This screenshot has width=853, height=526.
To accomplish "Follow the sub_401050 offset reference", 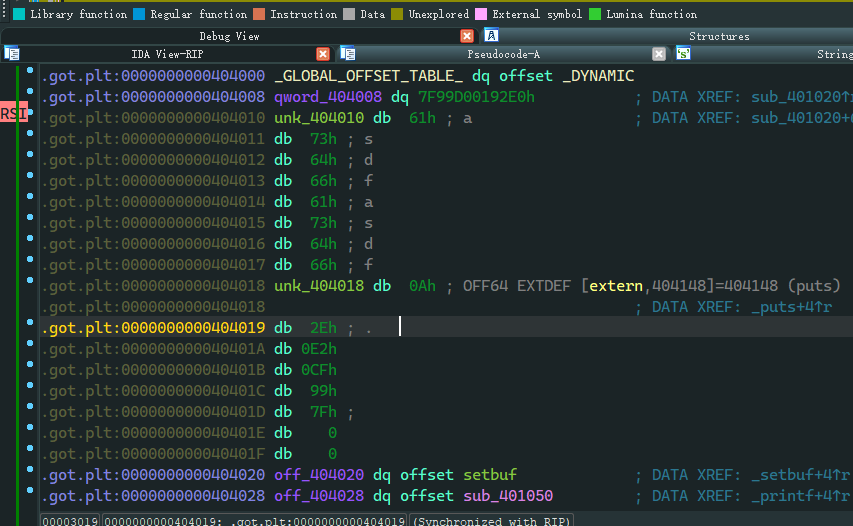I will (507, 496).
